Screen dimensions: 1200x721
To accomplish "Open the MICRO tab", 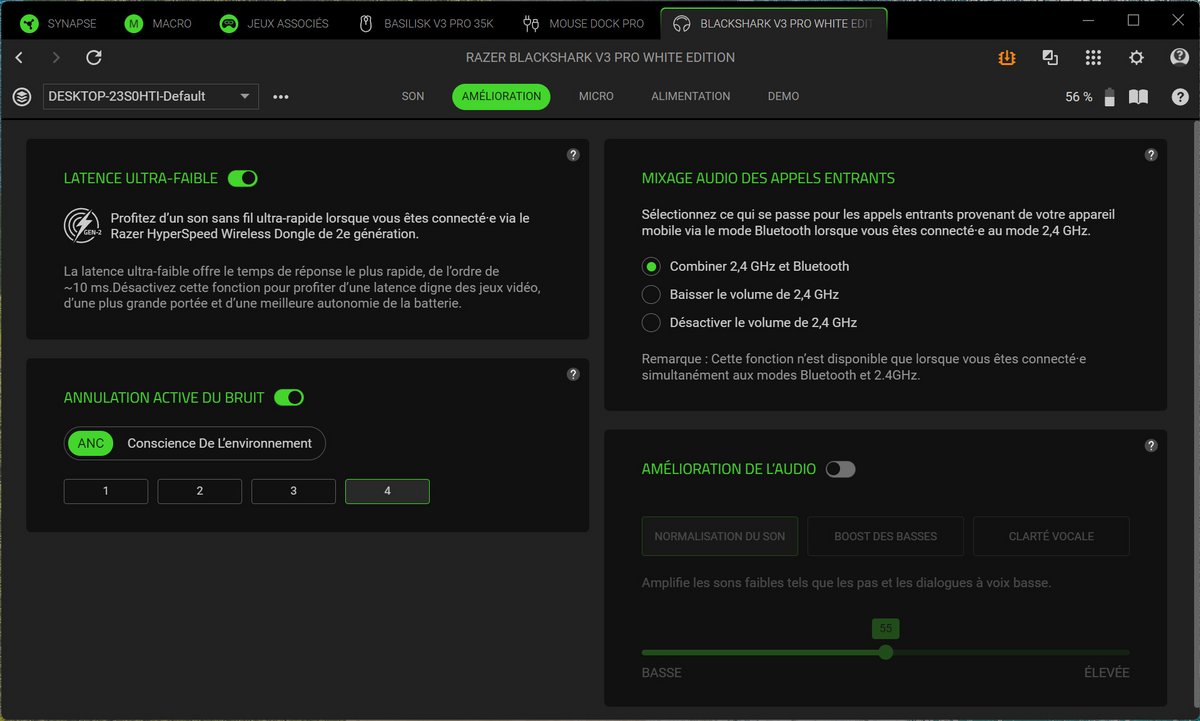I will 596,97.
